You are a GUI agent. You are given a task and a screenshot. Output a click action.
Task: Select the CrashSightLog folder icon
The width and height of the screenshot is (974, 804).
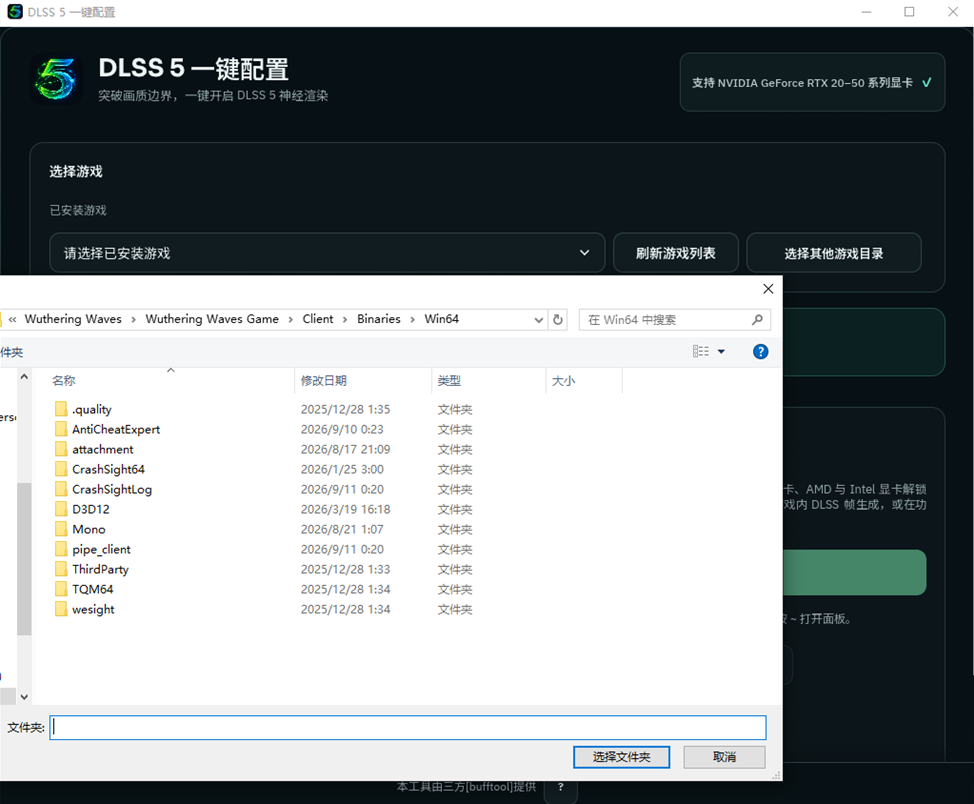click(61, 489)
